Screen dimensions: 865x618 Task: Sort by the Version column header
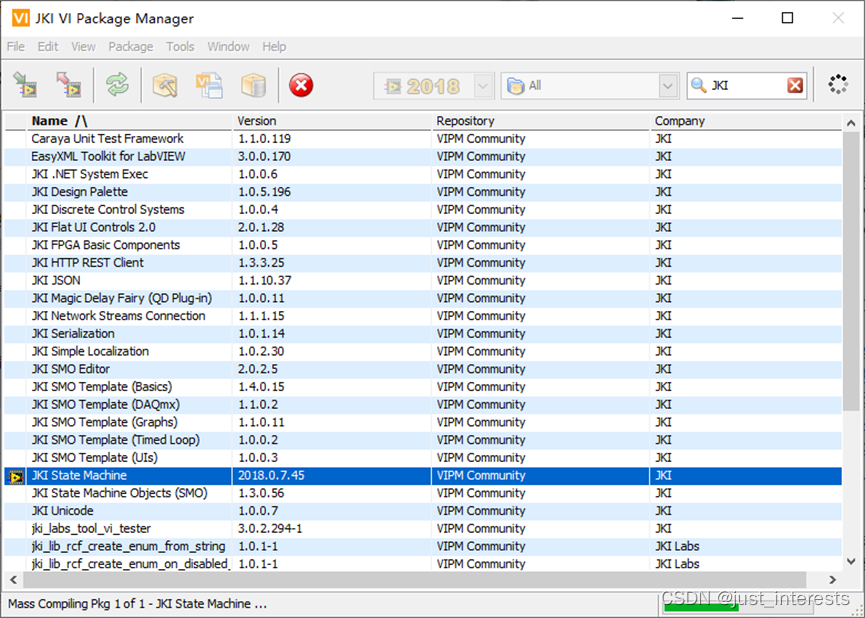tap(333, 121)
